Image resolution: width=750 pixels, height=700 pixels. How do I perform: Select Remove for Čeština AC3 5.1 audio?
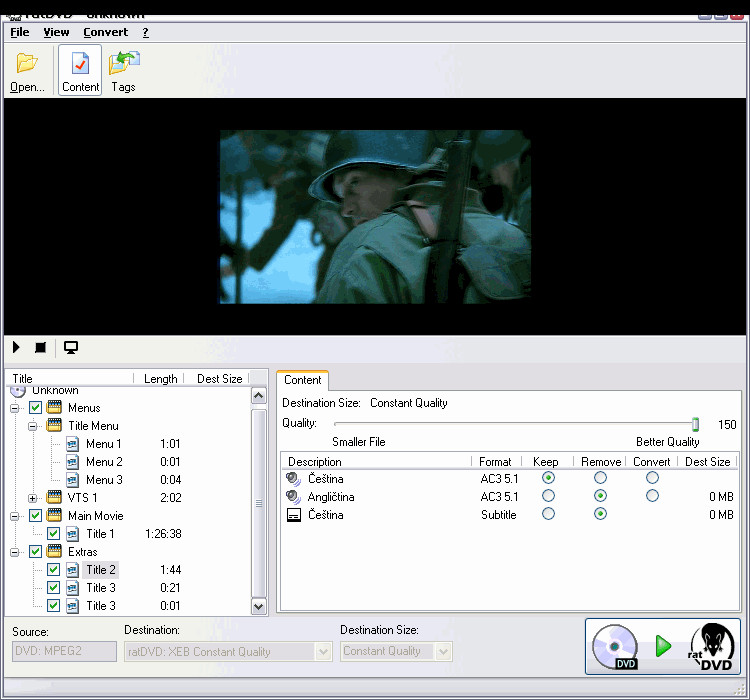(600, 478)
